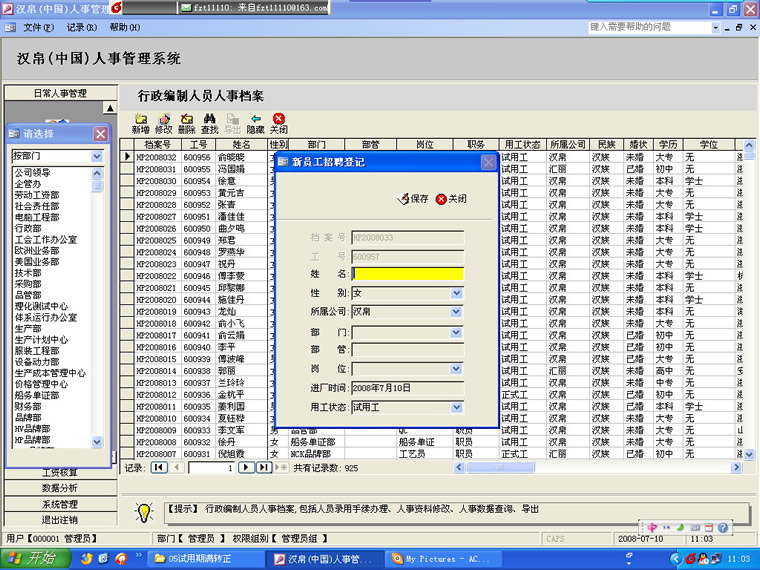This screenshot has width=760, height=570.
Task: Open the 性别 dropdown
Action: [x=456, y=293]
